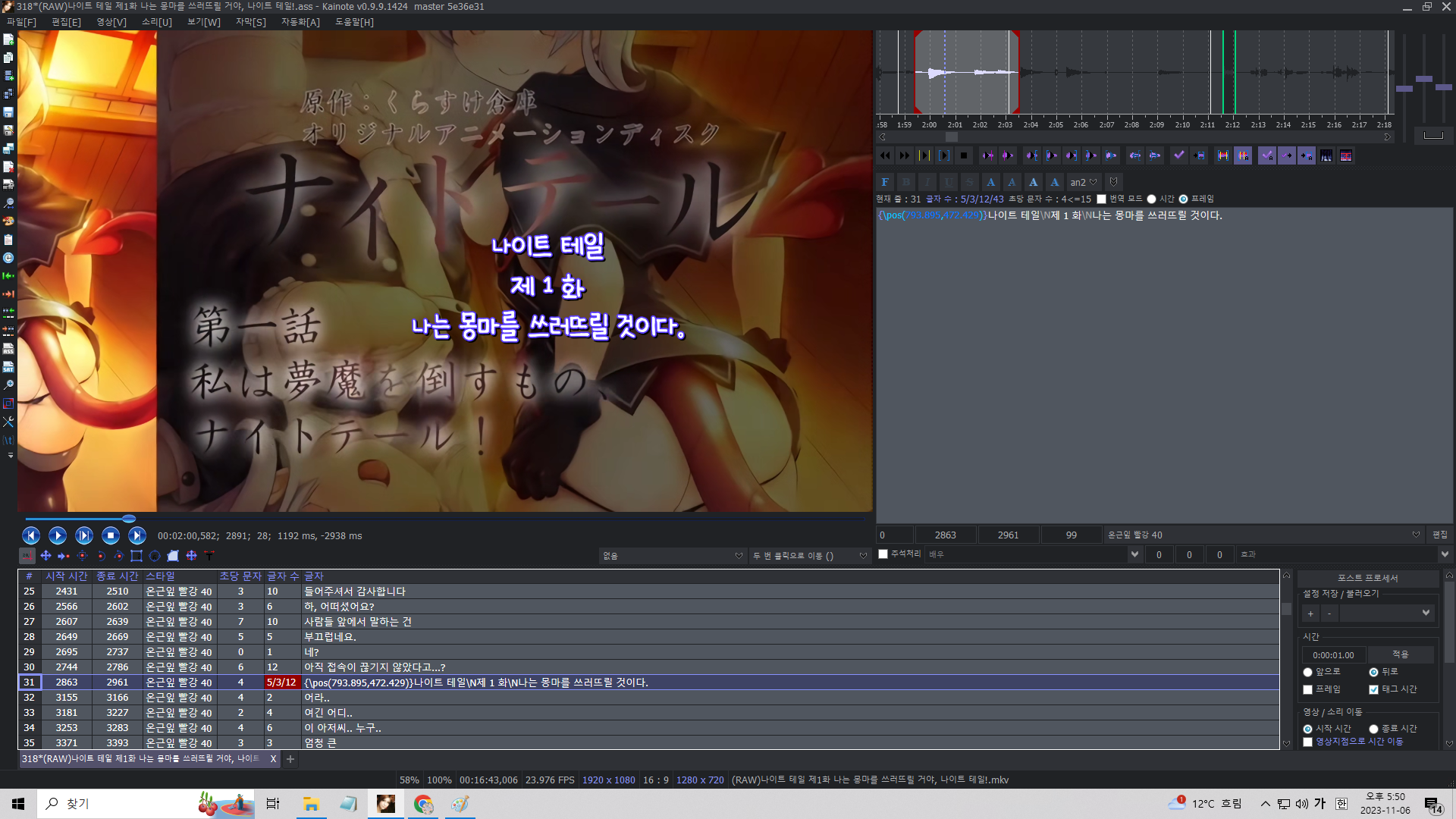Enable 영상지점으로 시간 이동 checkbox
This screenshot has width=1456, height=819.
click(1307, 742)
